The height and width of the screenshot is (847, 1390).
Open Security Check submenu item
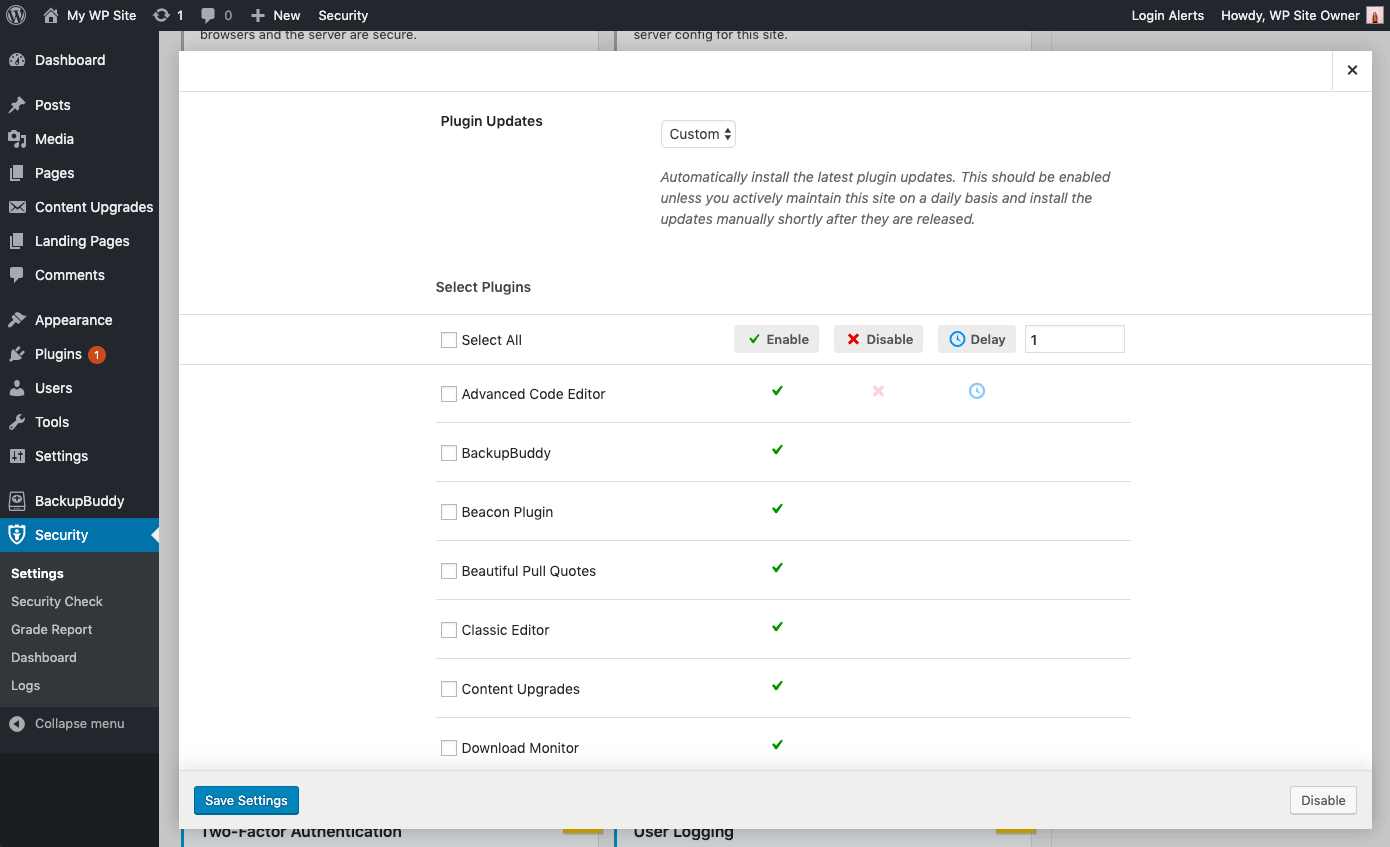[57, 601]
